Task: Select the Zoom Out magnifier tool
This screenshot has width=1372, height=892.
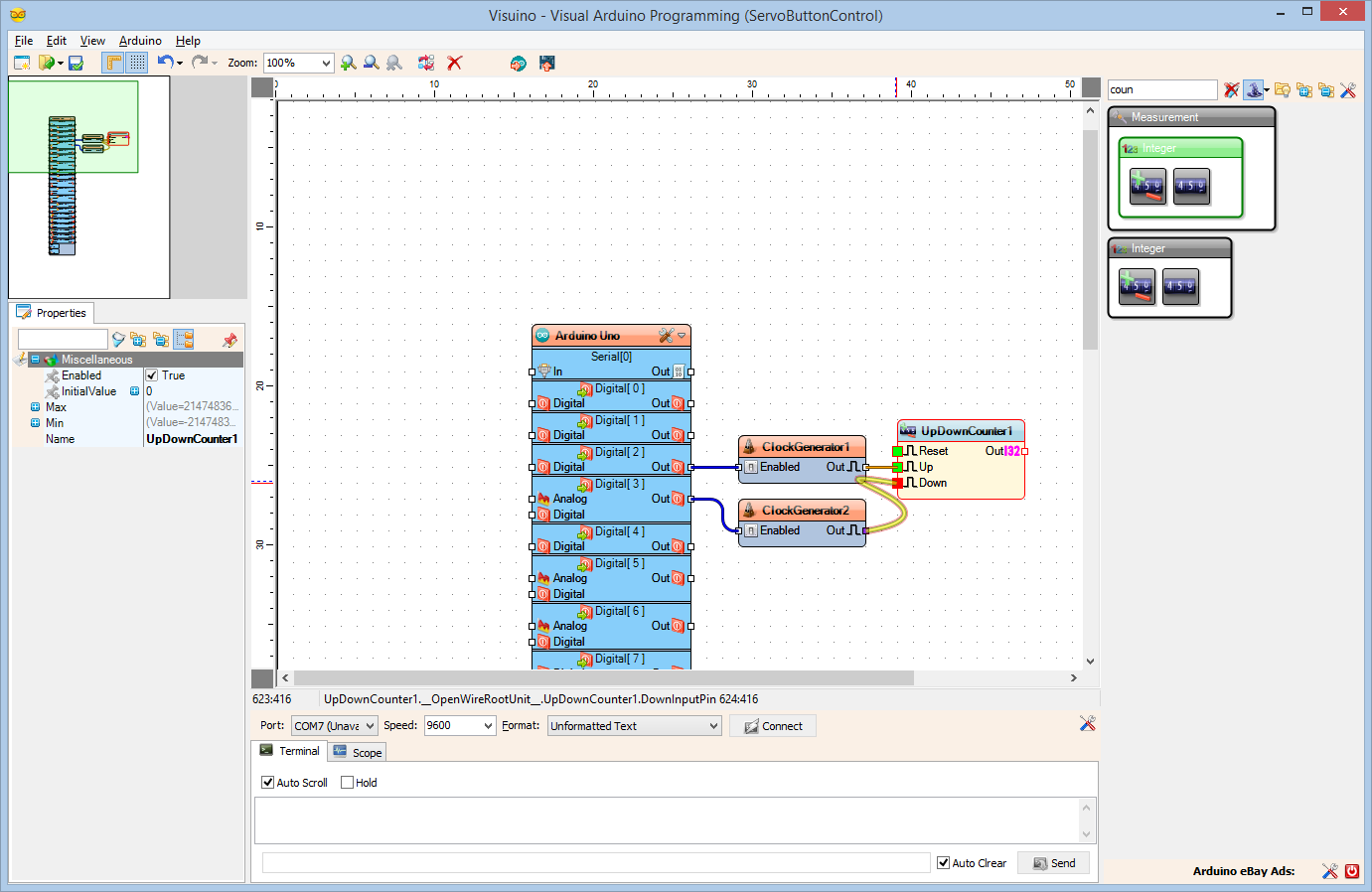Action: pyautogui.click(x=371, y=63)
